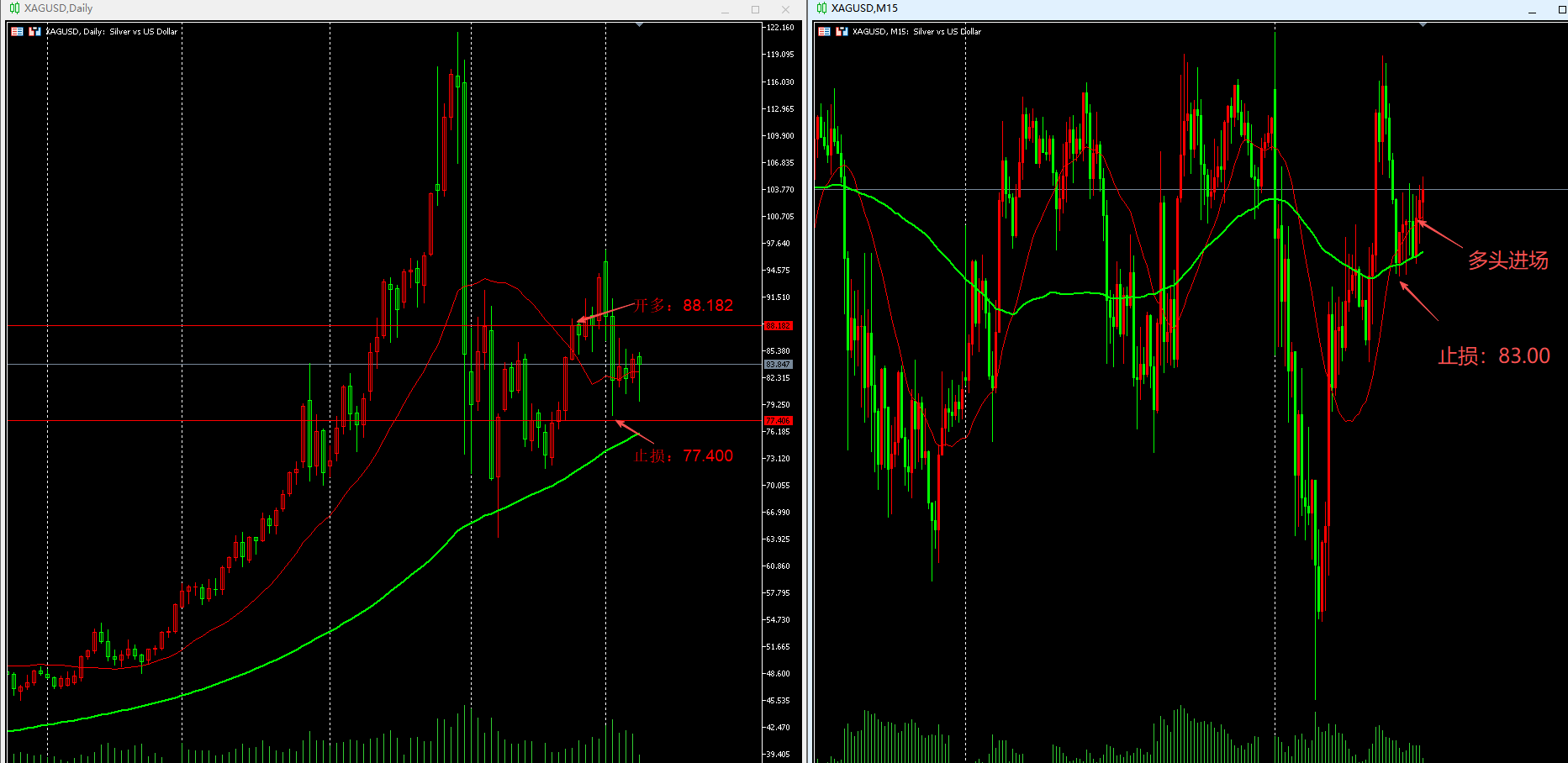Select the '止损：83.00' annotation on M15

click(x=1493, y=356)
